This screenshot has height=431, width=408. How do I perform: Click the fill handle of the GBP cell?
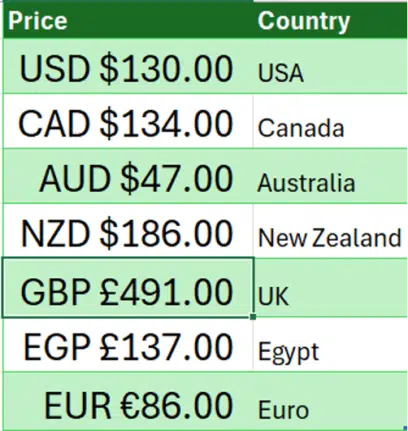(253, 317)
